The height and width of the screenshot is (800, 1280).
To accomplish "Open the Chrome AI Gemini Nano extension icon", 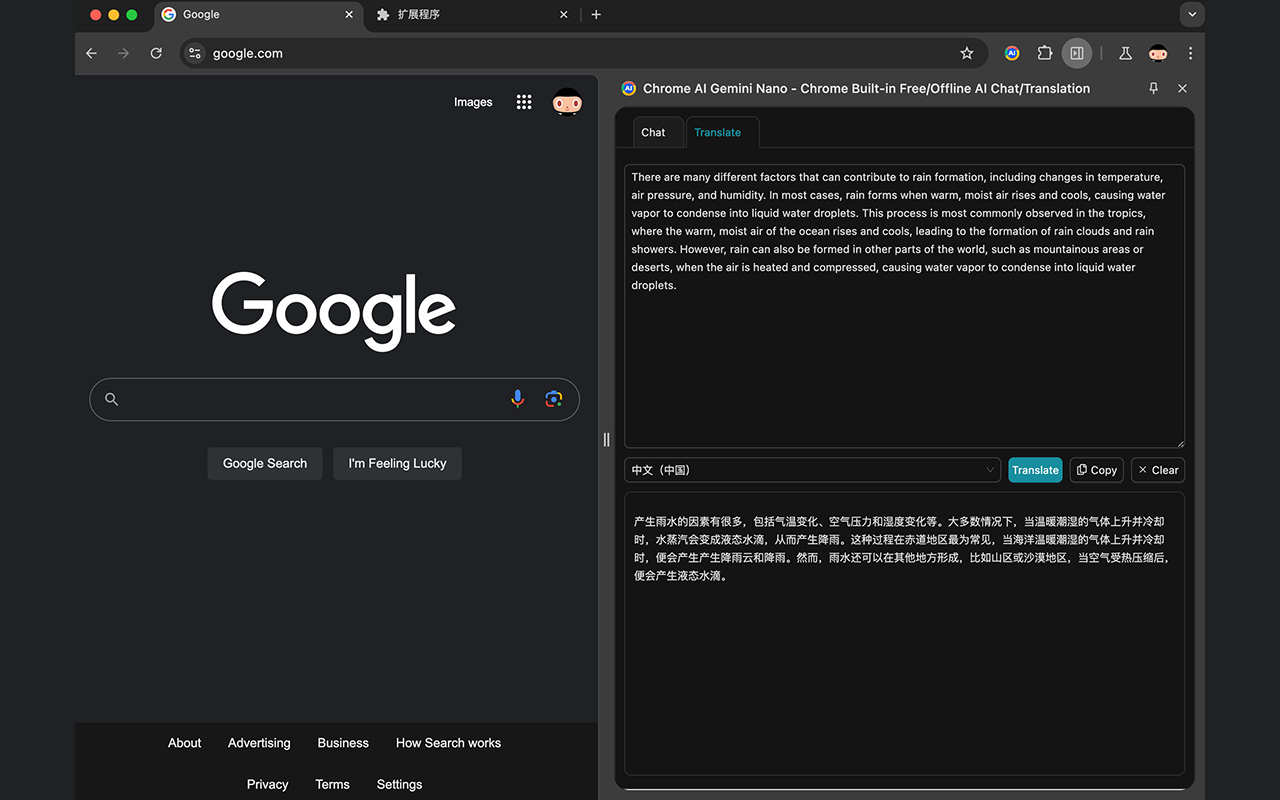I will pyautogui.click(x=1011, y=53).
